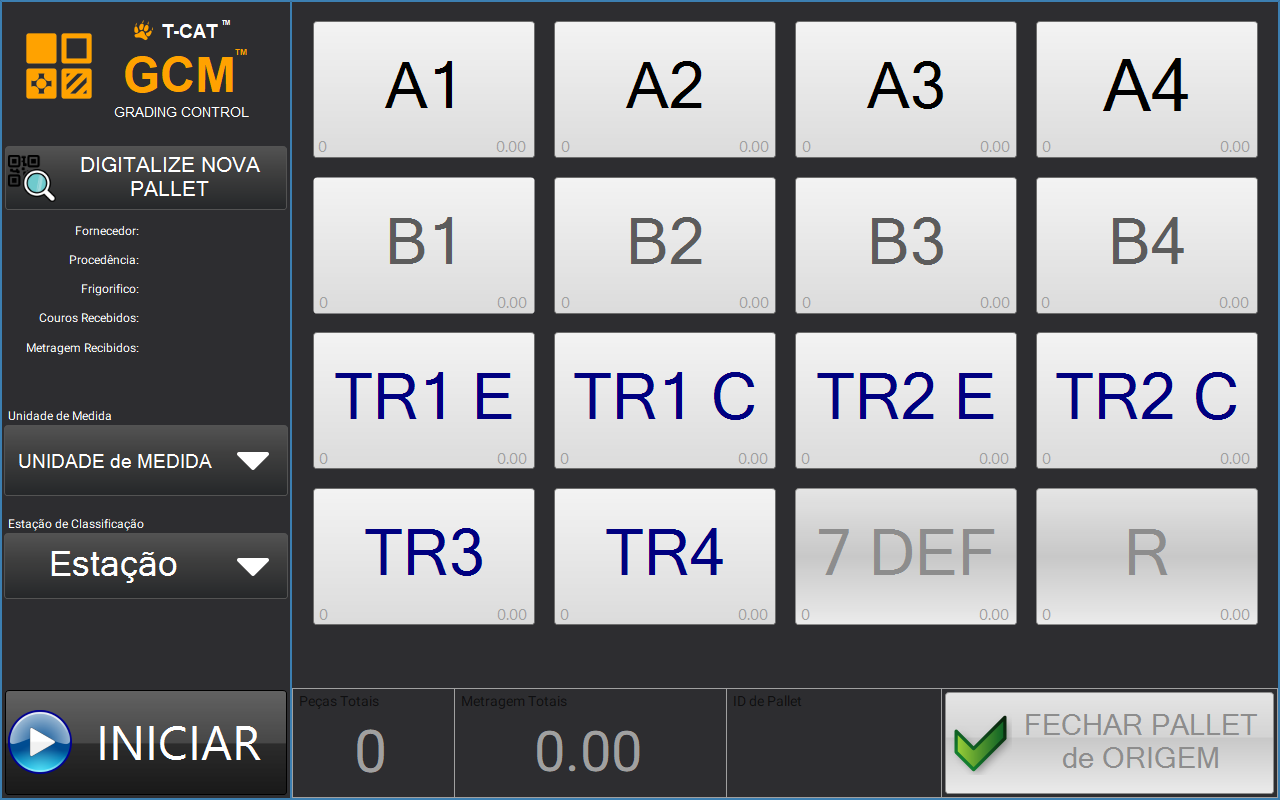Click the TR2 C grade tile

click(1147, 401)
